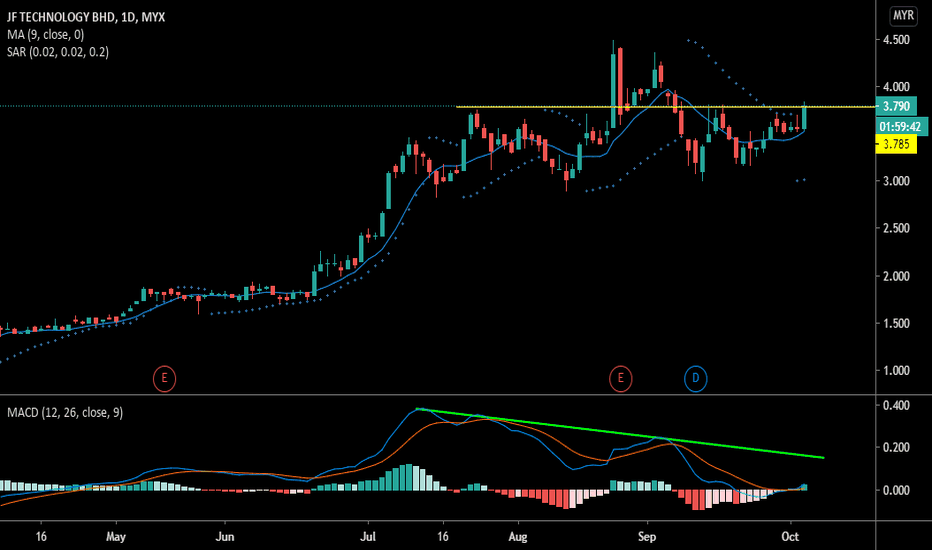Click the Sep label on time axis
932x550 pixels.
coord(647,536)
